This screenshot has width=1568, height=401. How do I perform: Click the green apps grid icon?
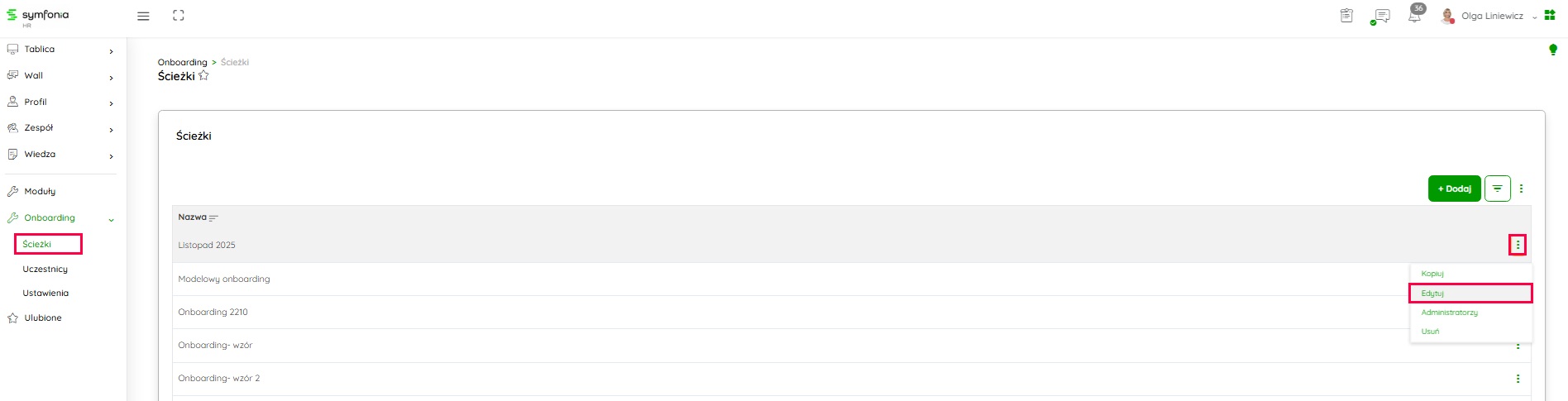click(x=1550, y=16)
